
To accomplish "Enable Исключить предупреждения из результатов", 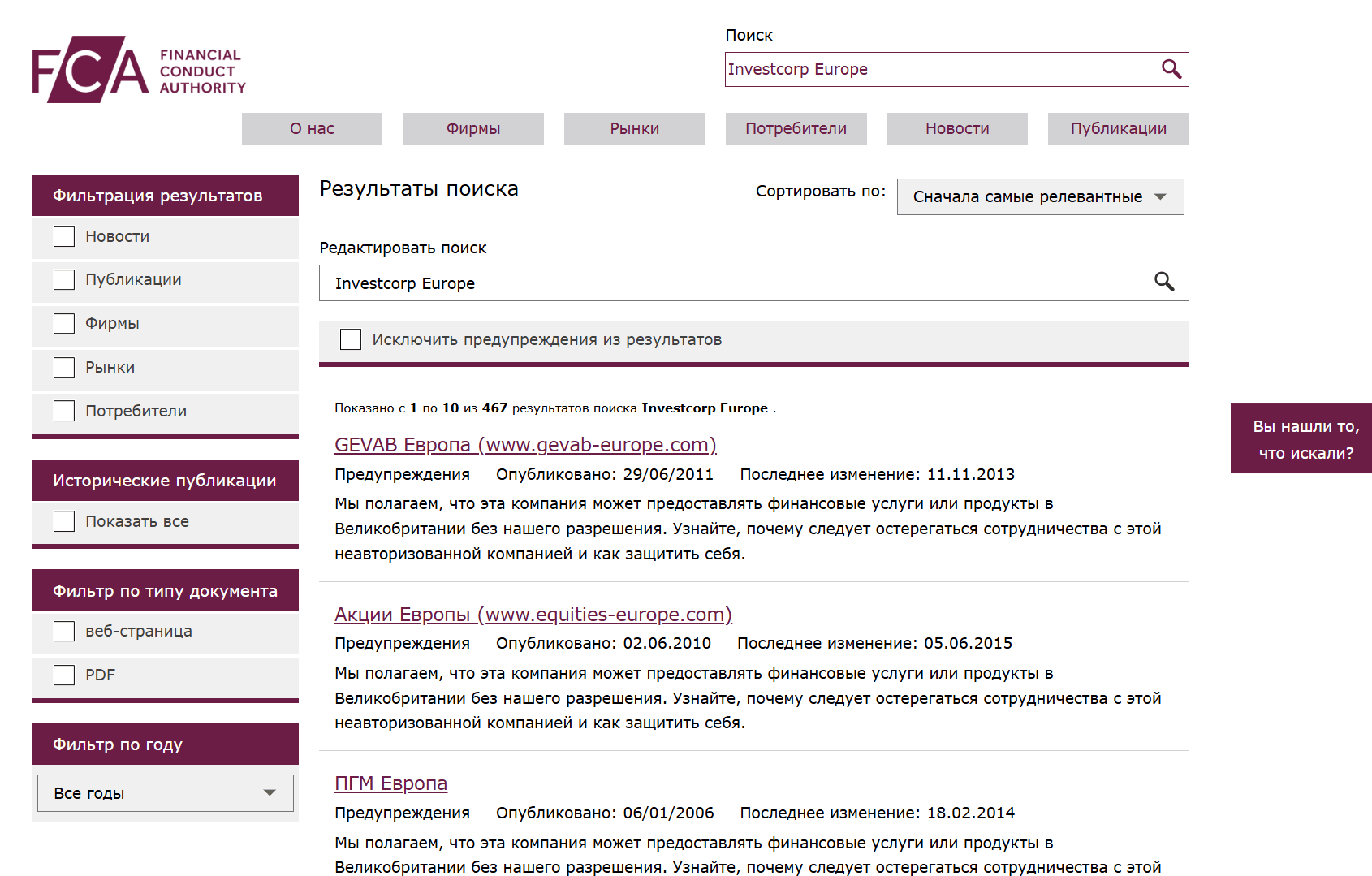I will [350, 339].
